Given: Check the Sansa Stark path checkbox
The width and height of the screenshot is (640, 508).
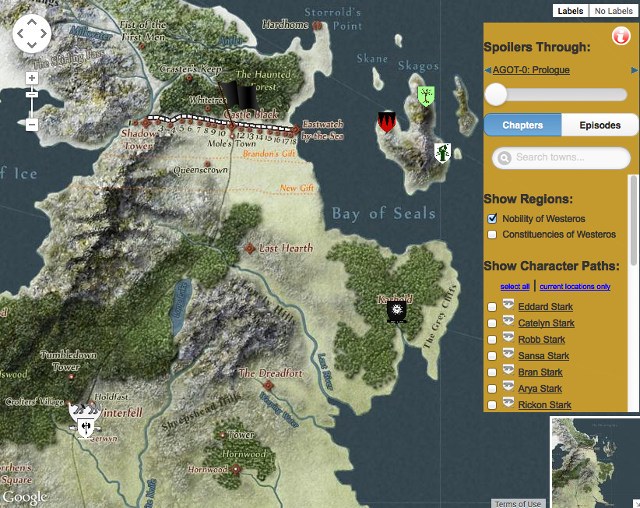Looking at the screenshot, I should [x=492, y=356].
